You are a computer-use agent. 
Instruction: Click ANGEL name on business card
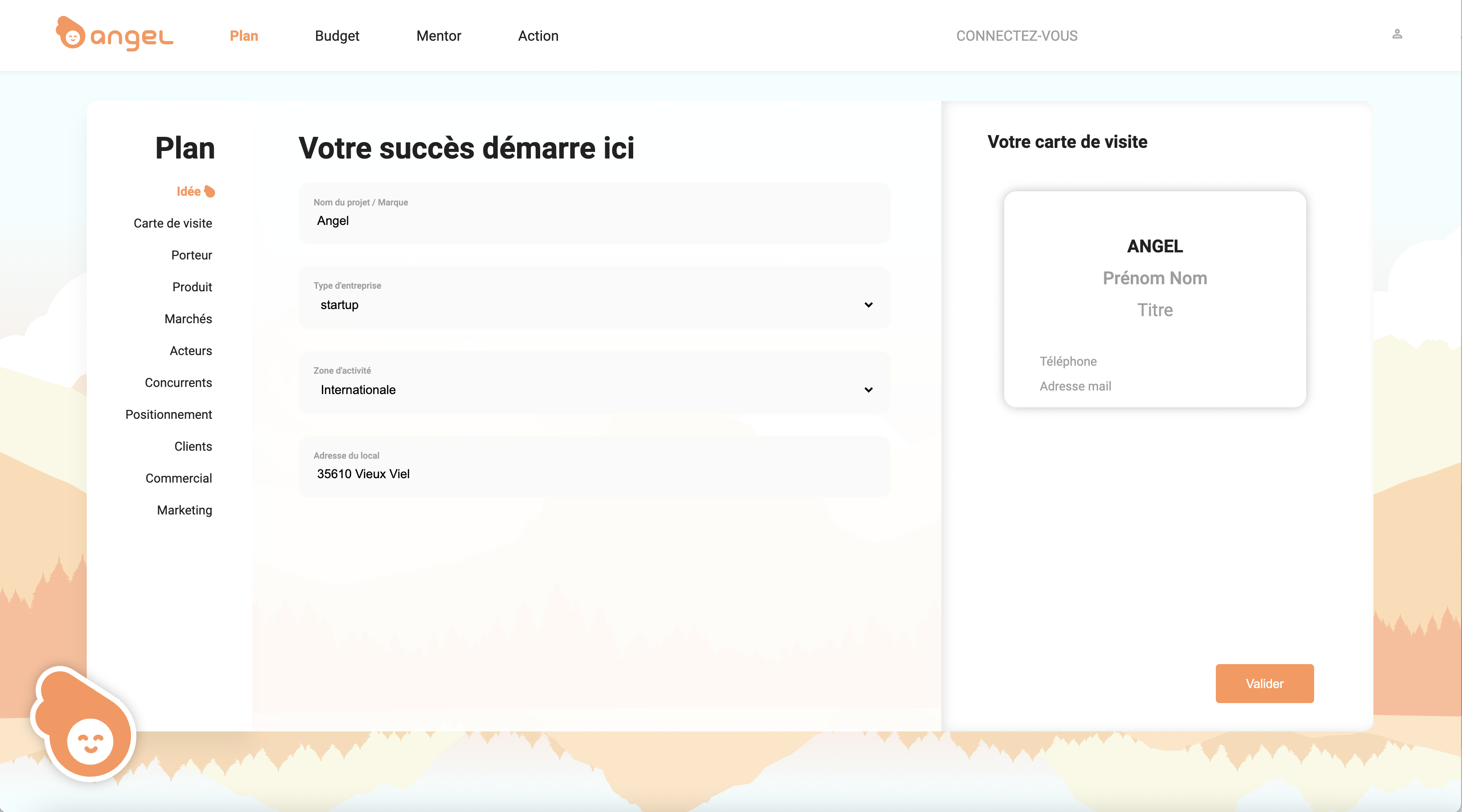pyautogui.click(x=1155, y=246)
